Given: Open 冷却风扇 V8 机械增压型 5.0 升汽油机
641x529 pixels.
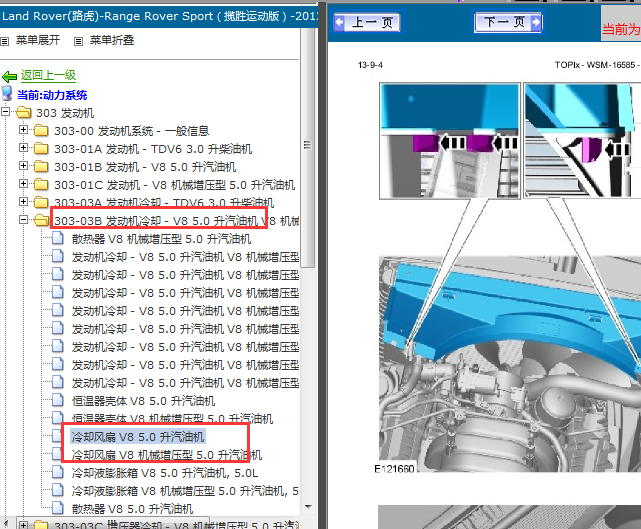Looking at the screenshot, I should pos(167,455).
